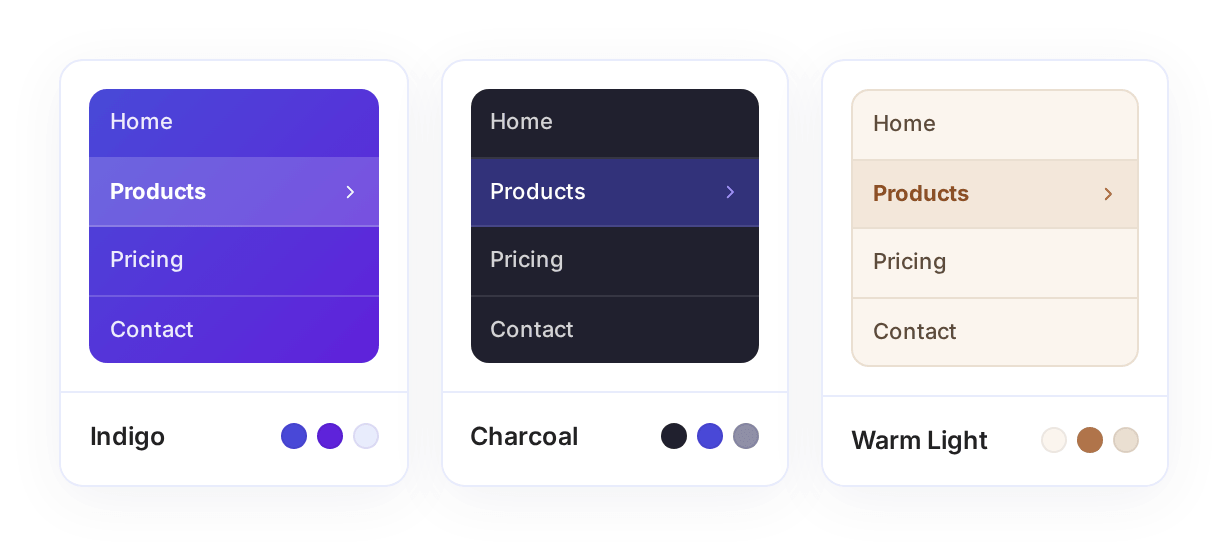Select the cream Warm Light swatch
1228x546 pixels.
[1054, 440]
